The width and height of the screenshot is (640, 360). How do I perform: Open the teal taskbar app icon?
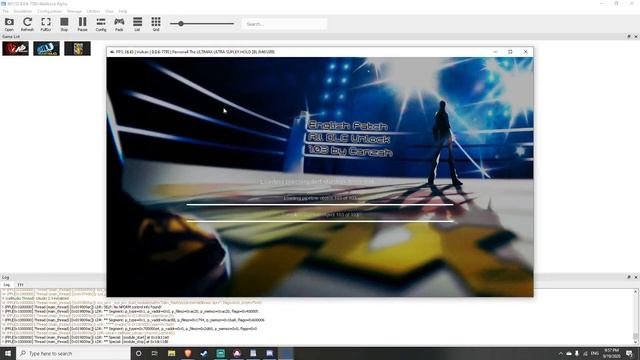(x=220, y=353)
